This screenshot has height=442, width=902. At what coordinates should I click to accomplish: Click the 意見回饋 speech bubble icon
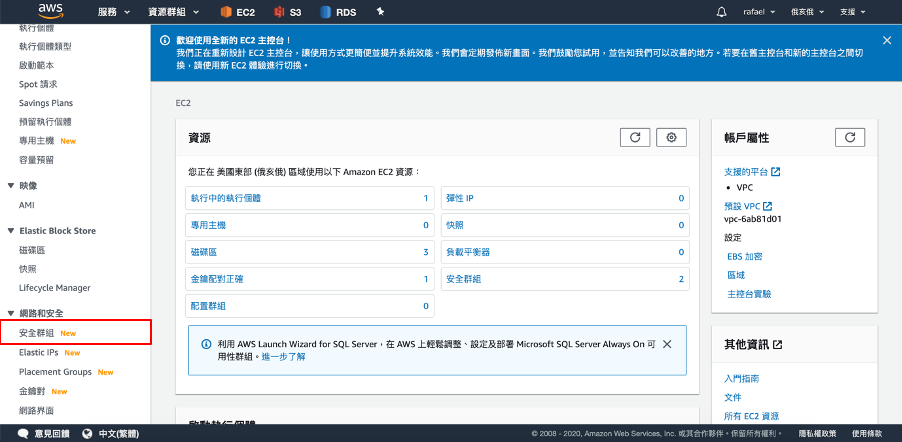coord(24,433)
